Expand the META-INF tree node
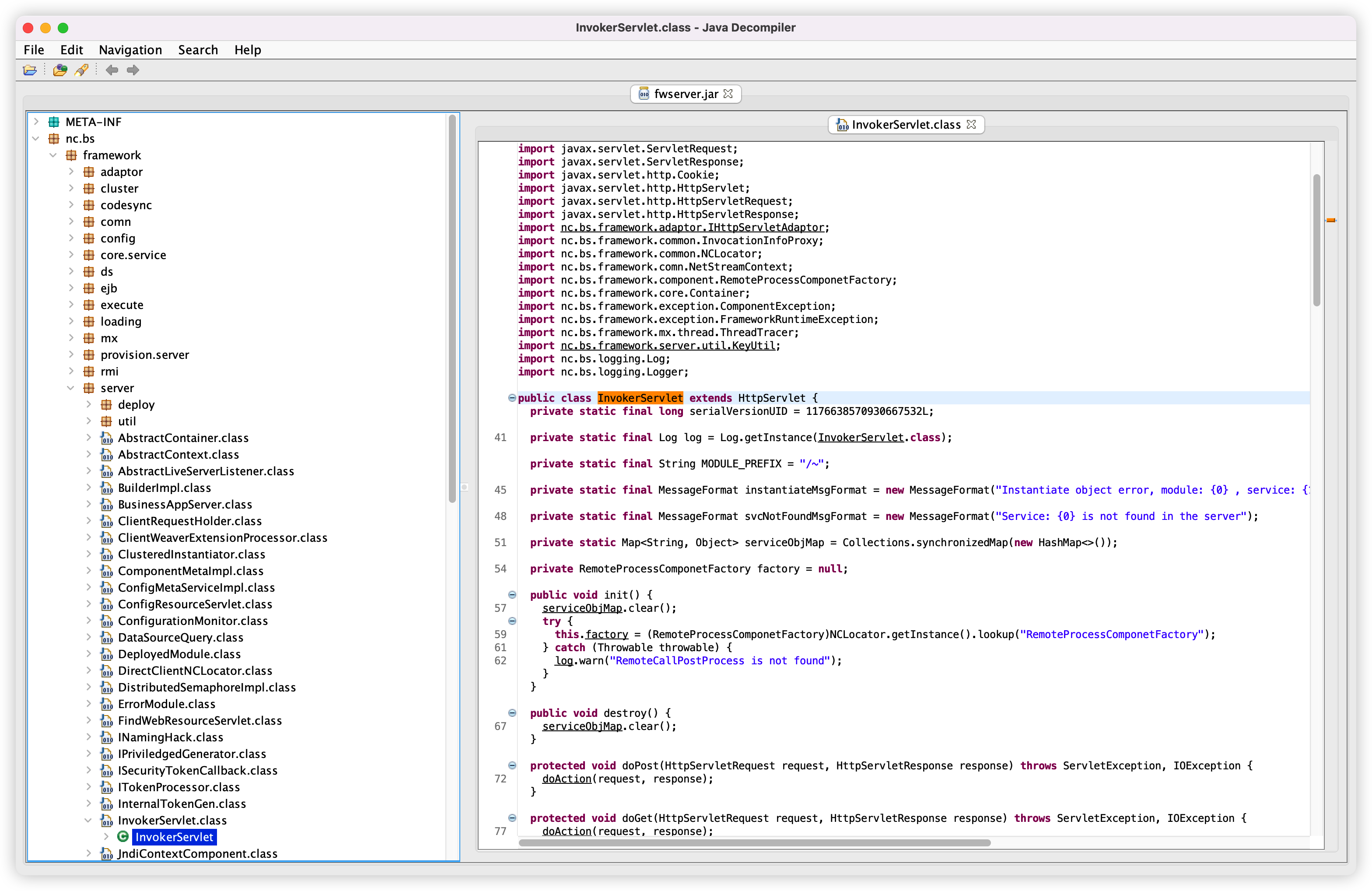1372x891 pixels. click(x=36, y=122)
